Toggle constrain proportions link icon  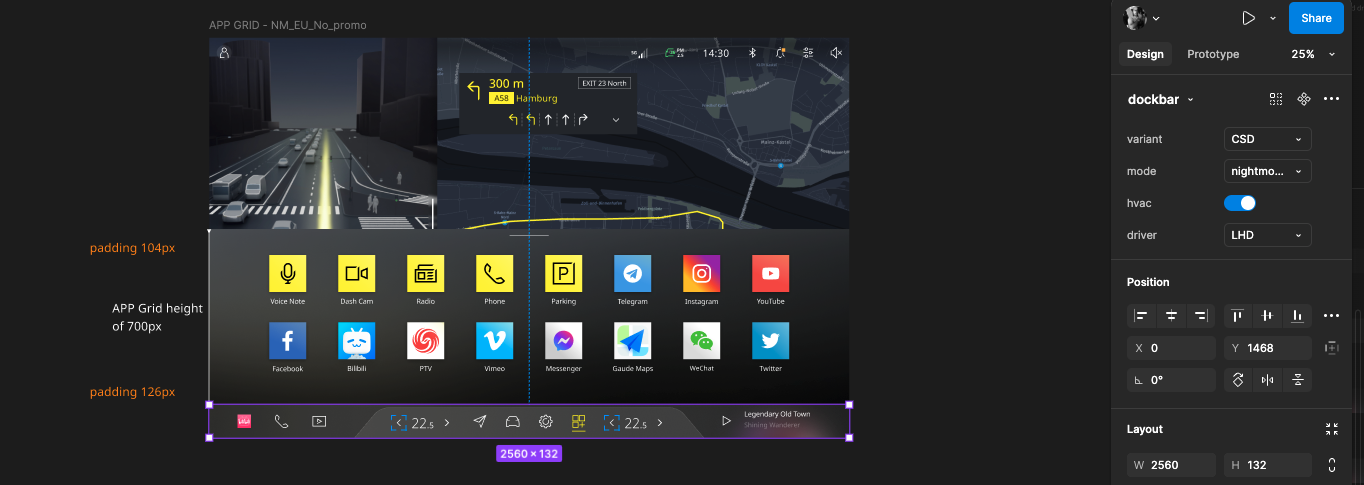coord(1331,465)
